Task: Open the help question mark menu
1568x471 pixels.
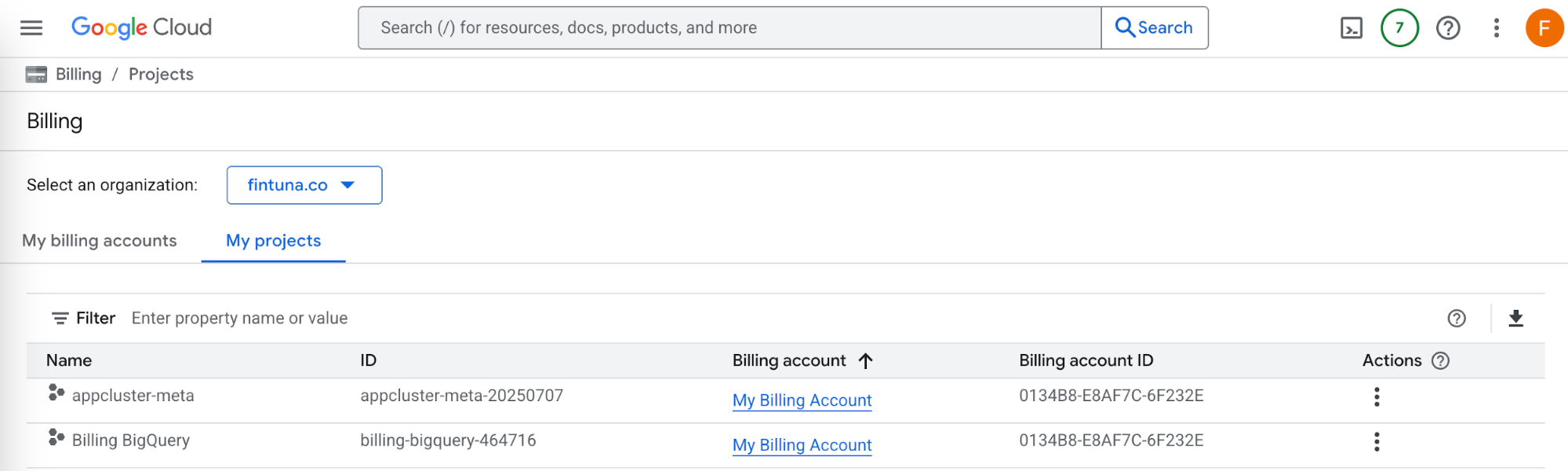Action: pos(1448,28)
